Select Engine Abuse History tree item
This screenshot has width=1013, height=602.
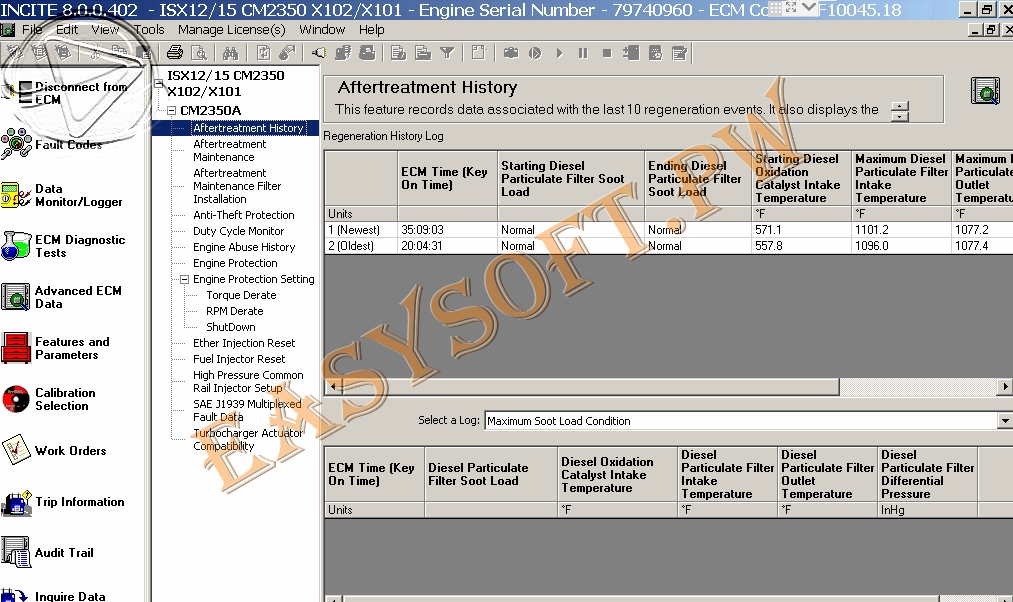point(244,247)
